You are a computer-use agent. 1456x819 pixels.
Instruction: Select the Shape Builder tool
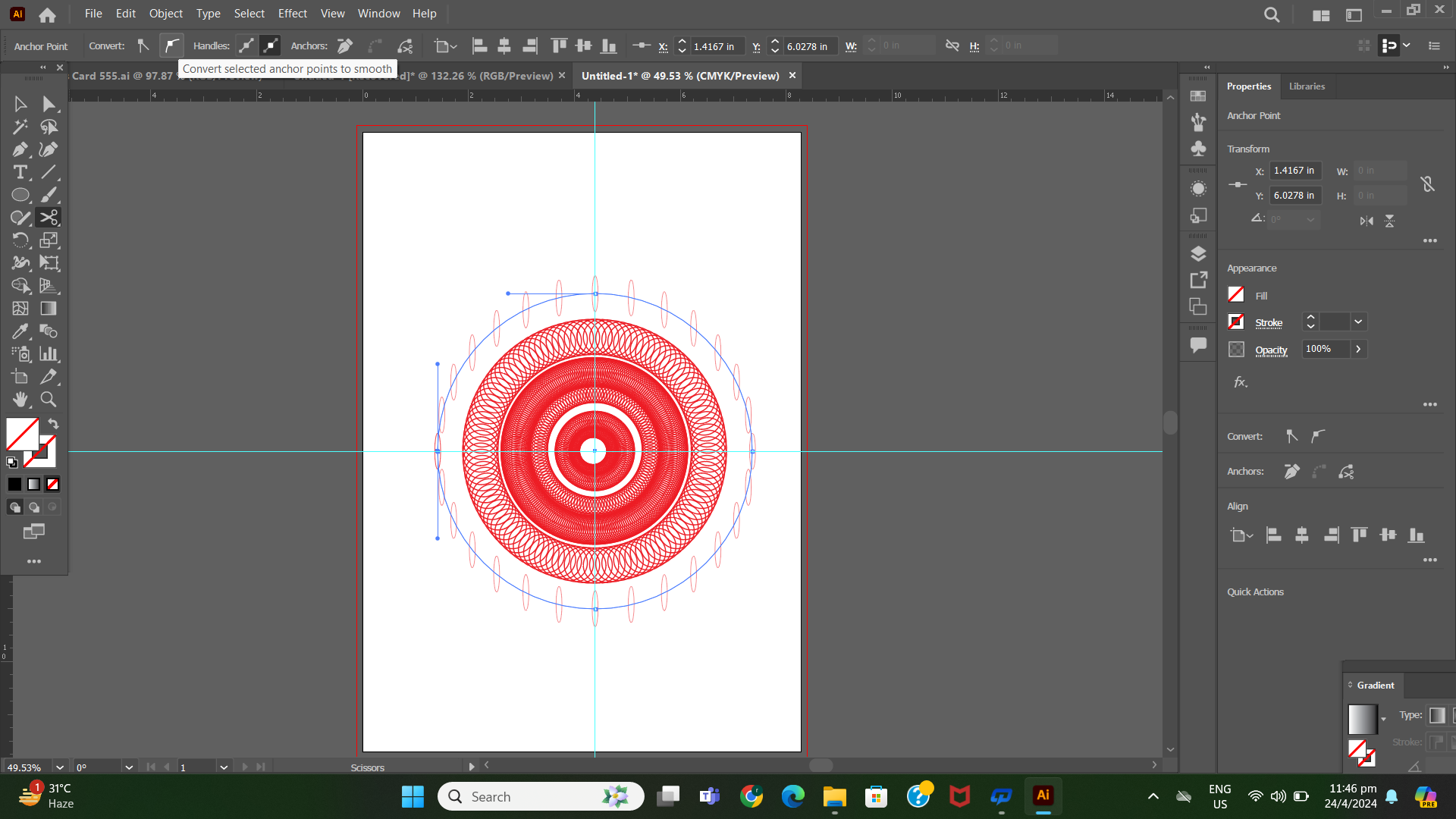coord(20,286)
